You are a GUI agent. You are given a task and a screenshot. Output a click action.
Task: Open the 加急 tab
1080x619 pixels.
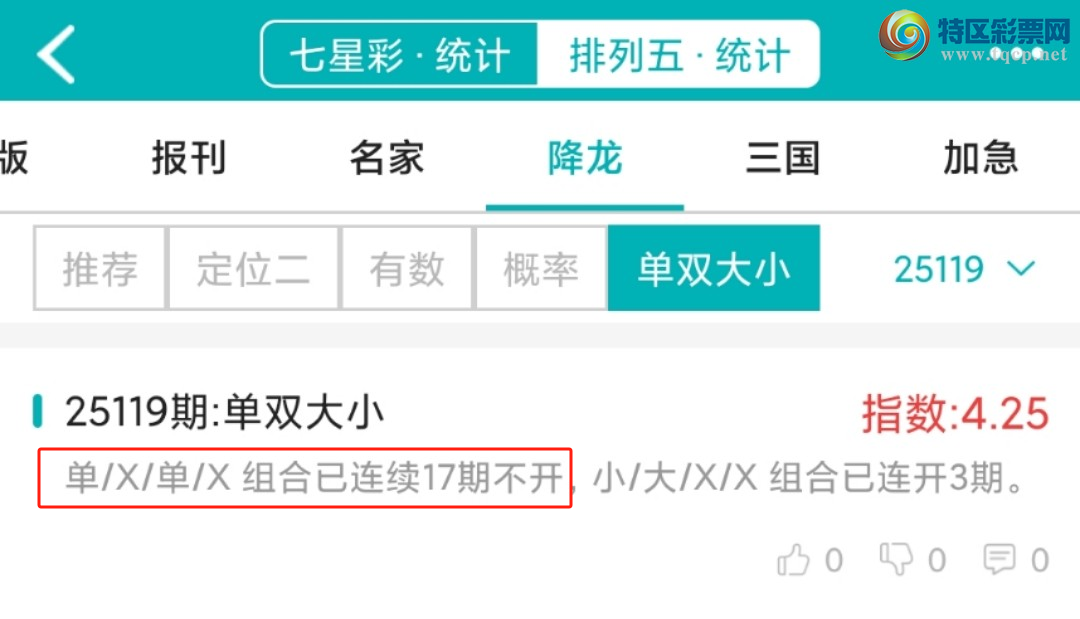[980, 158]
